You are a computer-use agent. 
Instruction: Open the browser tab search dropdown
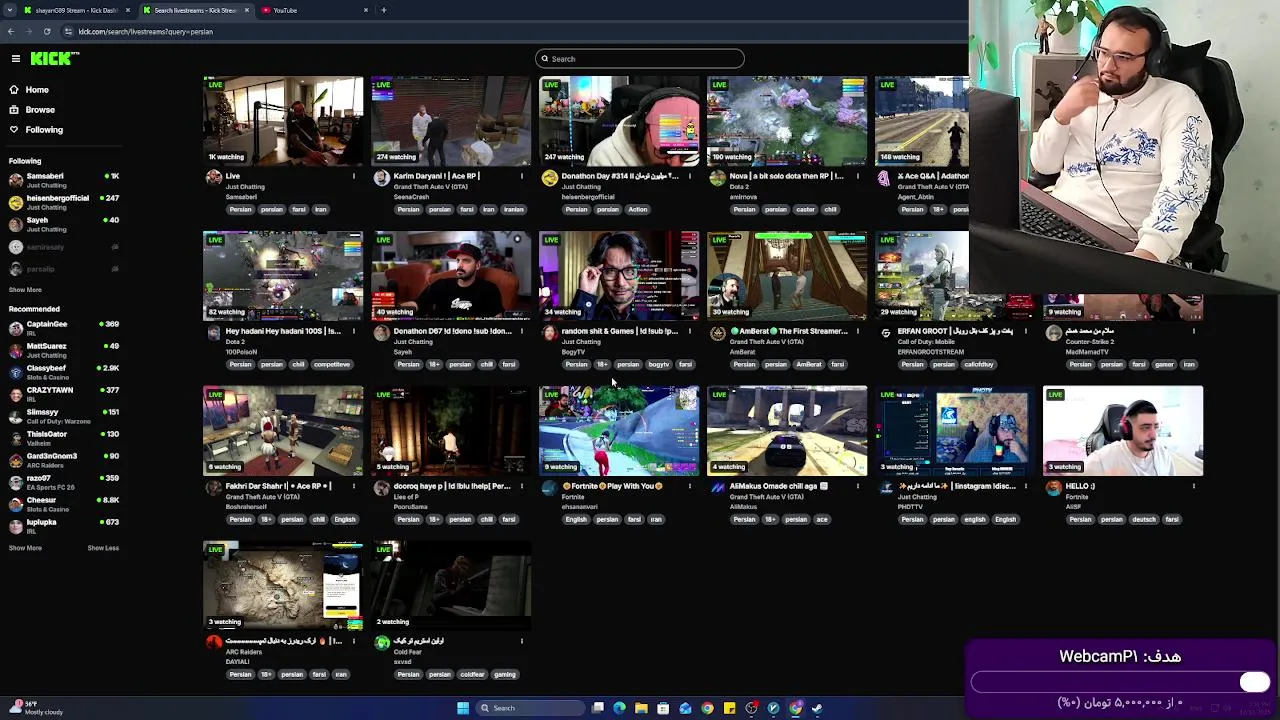[x=10, y=10]
